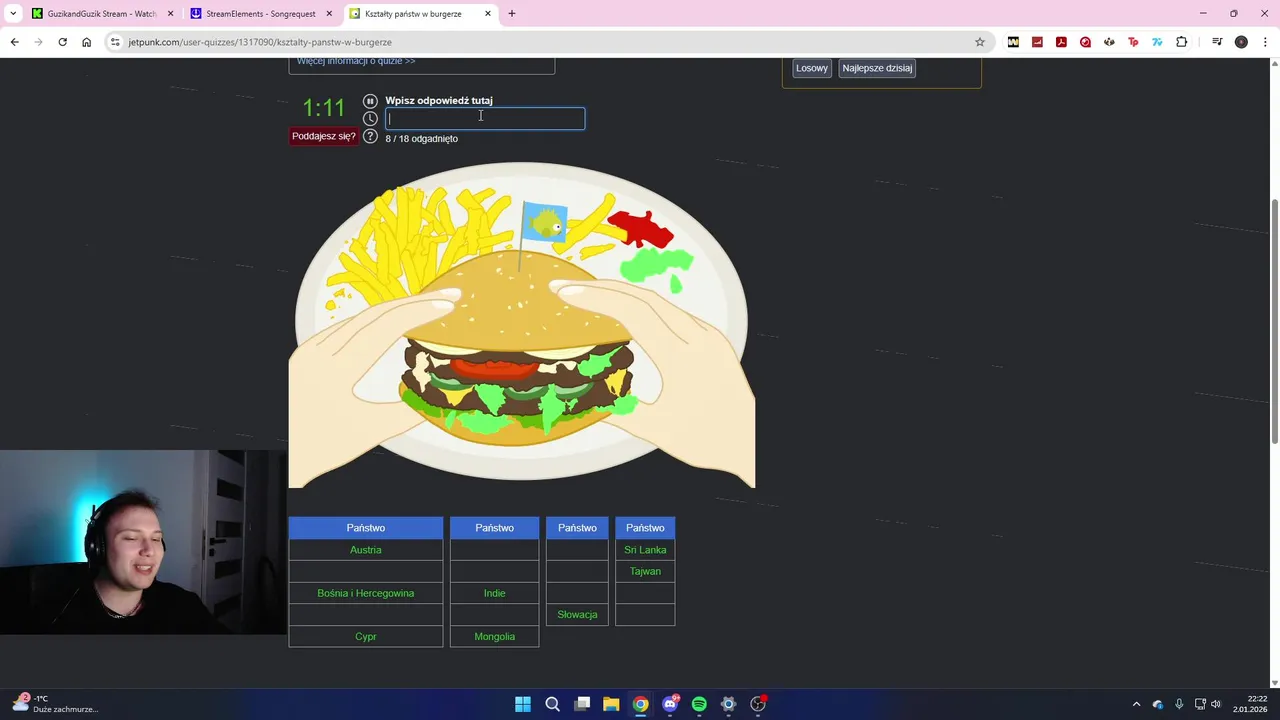Open Windows taskbar search

tap(552, 704)
